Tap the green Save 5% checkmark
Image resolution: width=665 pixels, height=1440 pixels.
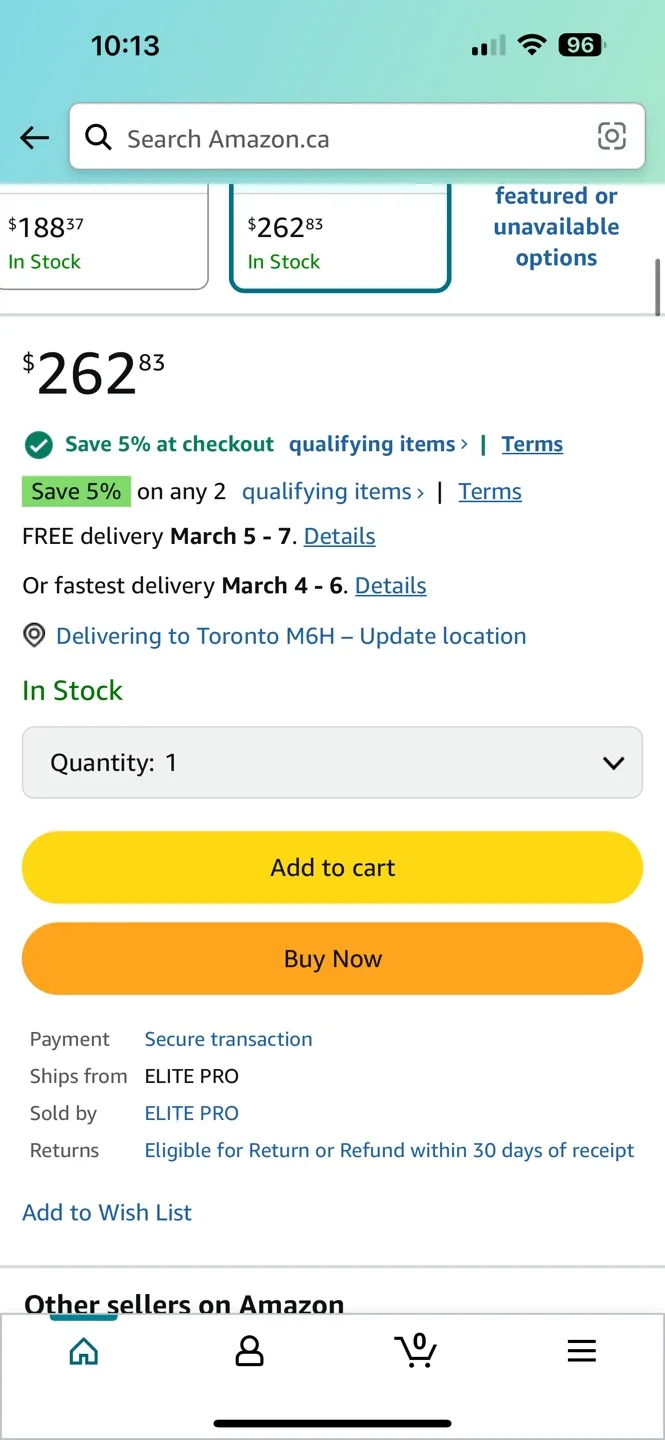point(38,444)
